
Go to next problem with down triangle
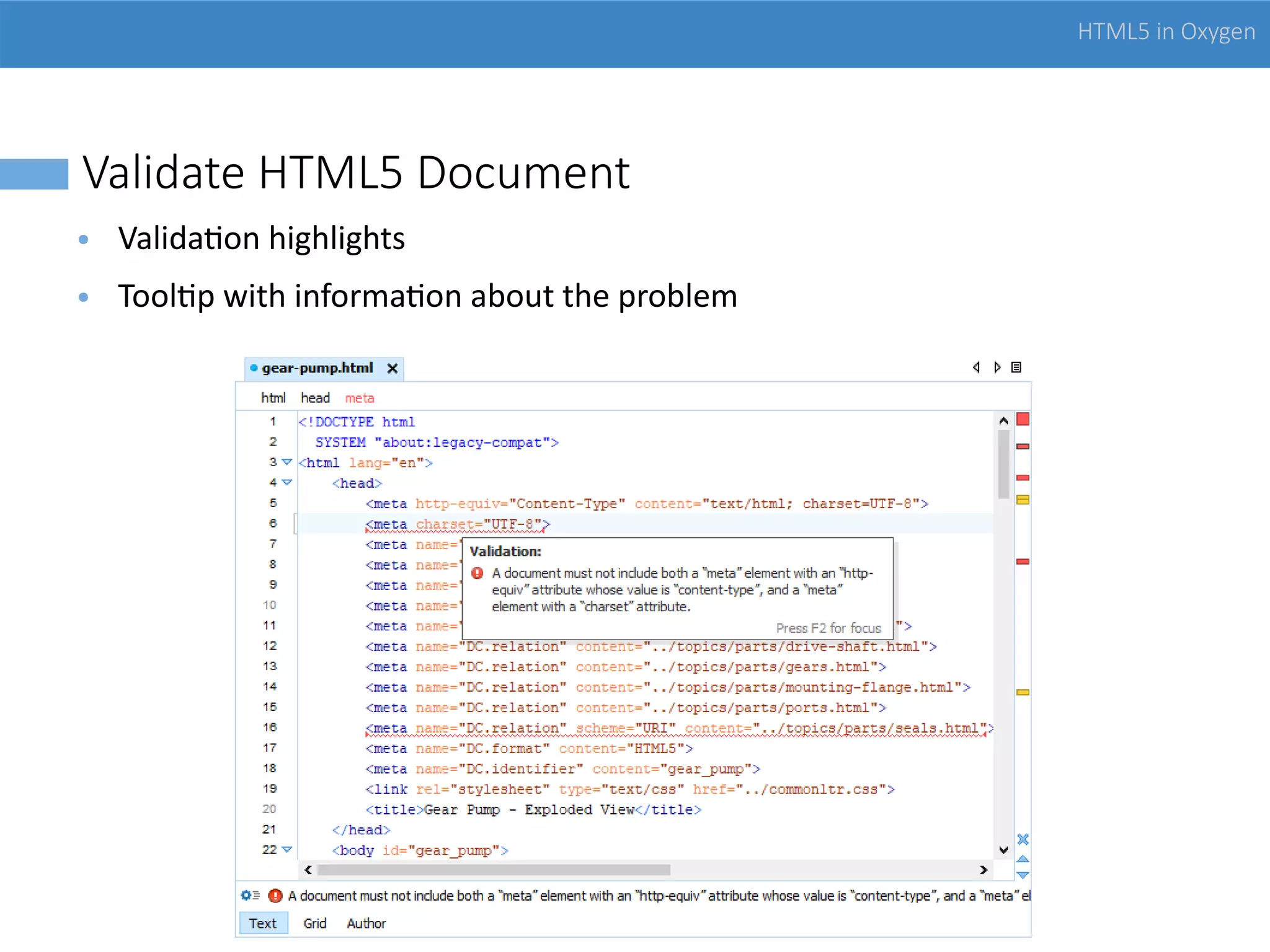point(1023,875)
